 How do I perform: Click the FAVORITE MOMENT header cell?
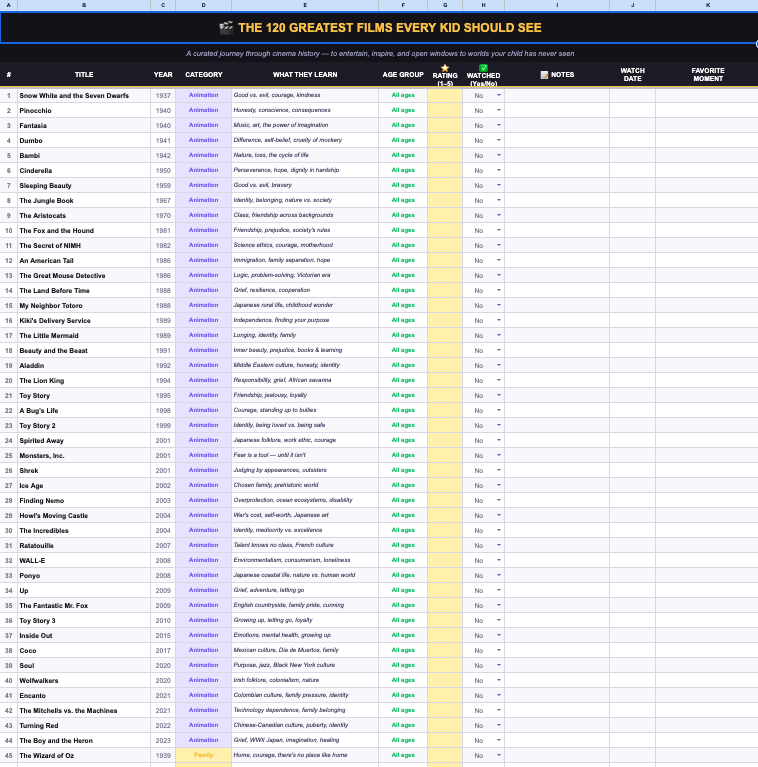[708, 74]
